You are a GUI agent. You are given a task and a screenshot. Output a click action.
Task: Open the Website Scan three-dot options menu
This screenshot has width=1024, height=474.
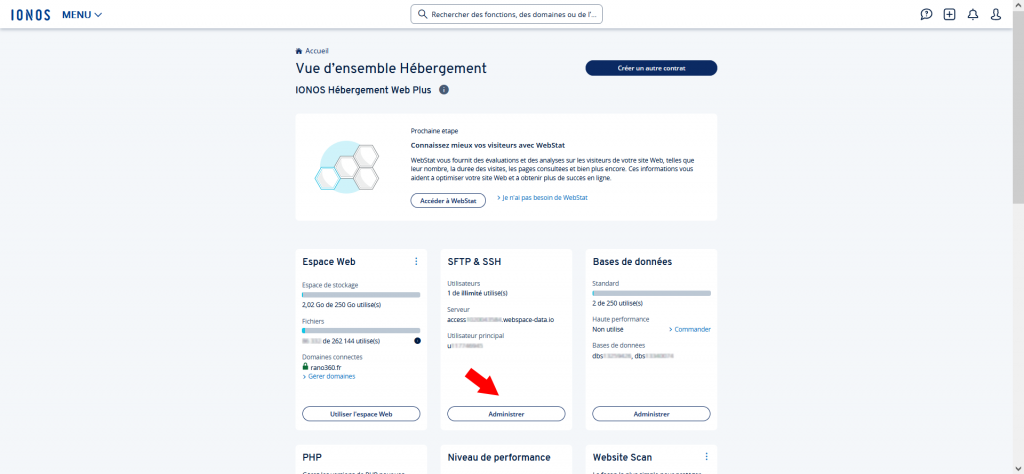(x=706, y=457)
